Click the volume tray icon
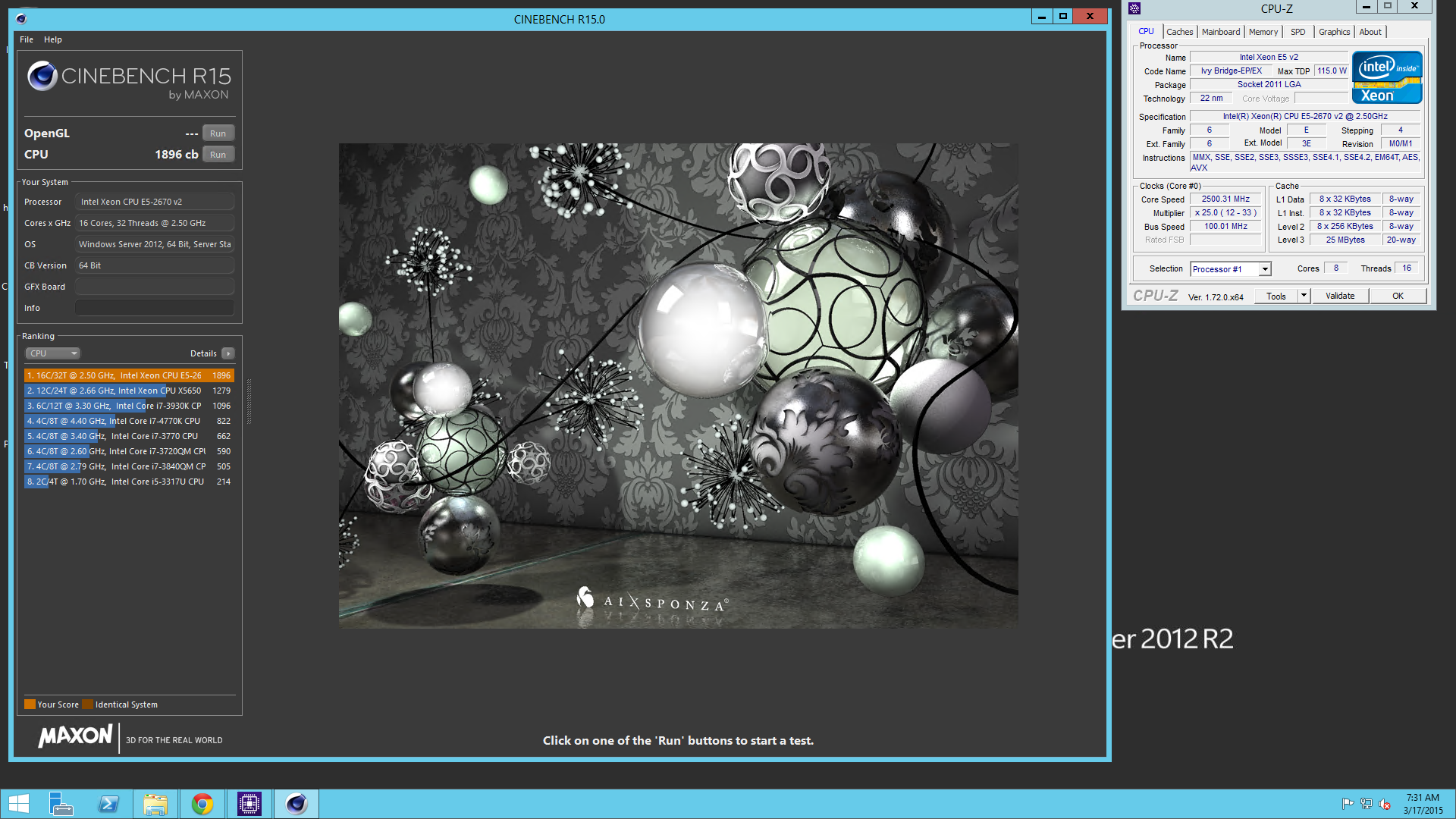The width and height of the screenshot is (1456, 819). click(1385, 804)
